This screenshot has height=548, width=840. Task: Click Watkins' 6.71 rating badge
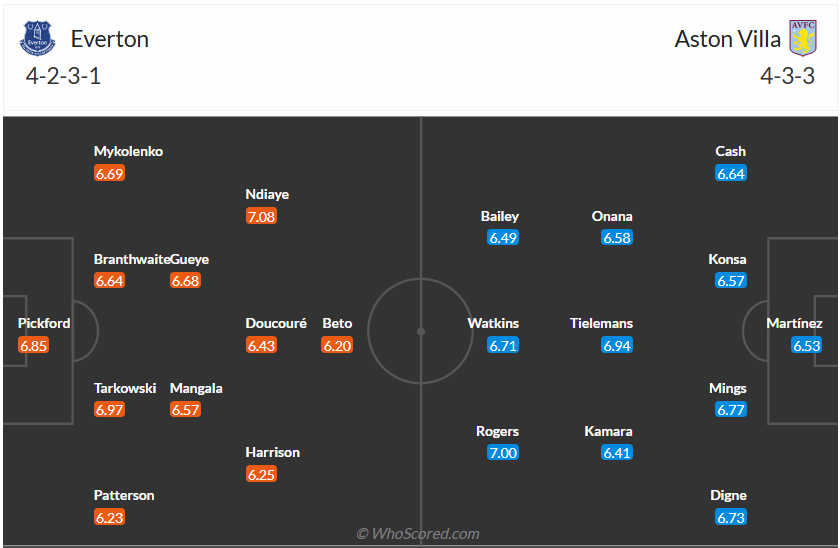(x=503, y=345)
